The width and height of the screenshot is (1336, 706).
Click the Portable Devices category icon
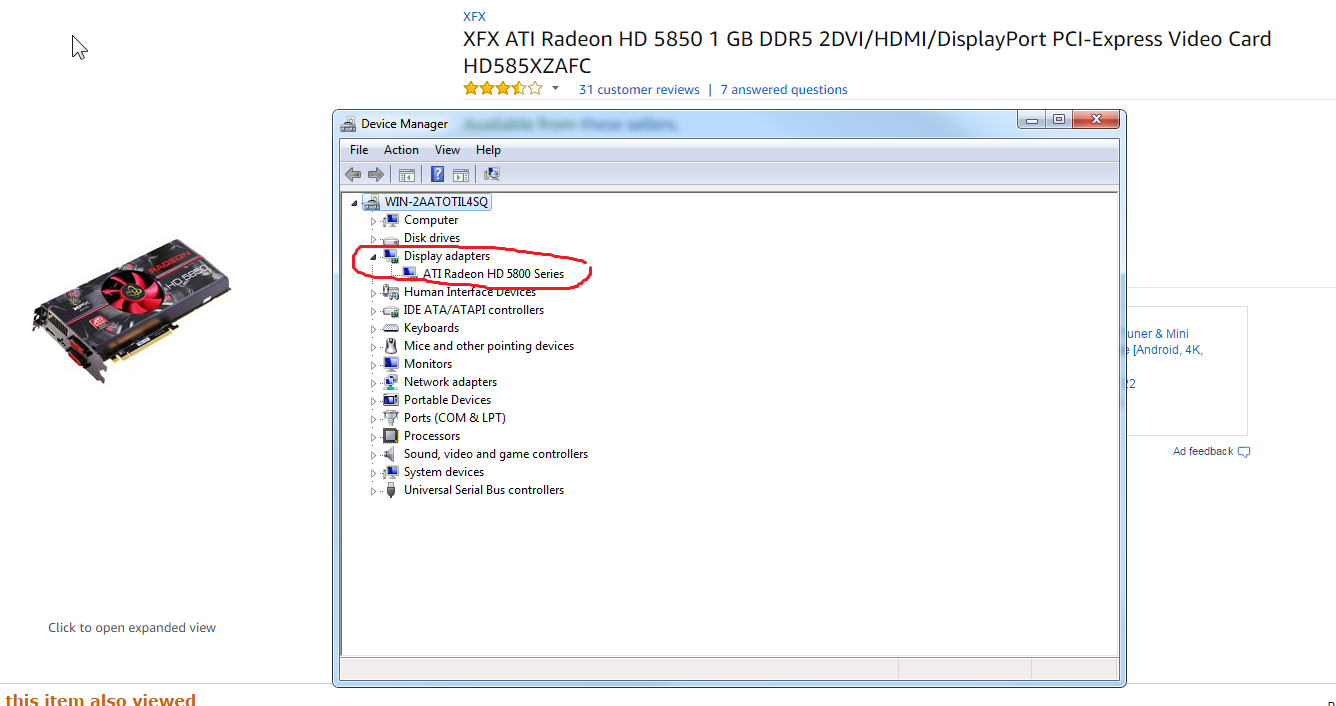[x=391, y=400]
